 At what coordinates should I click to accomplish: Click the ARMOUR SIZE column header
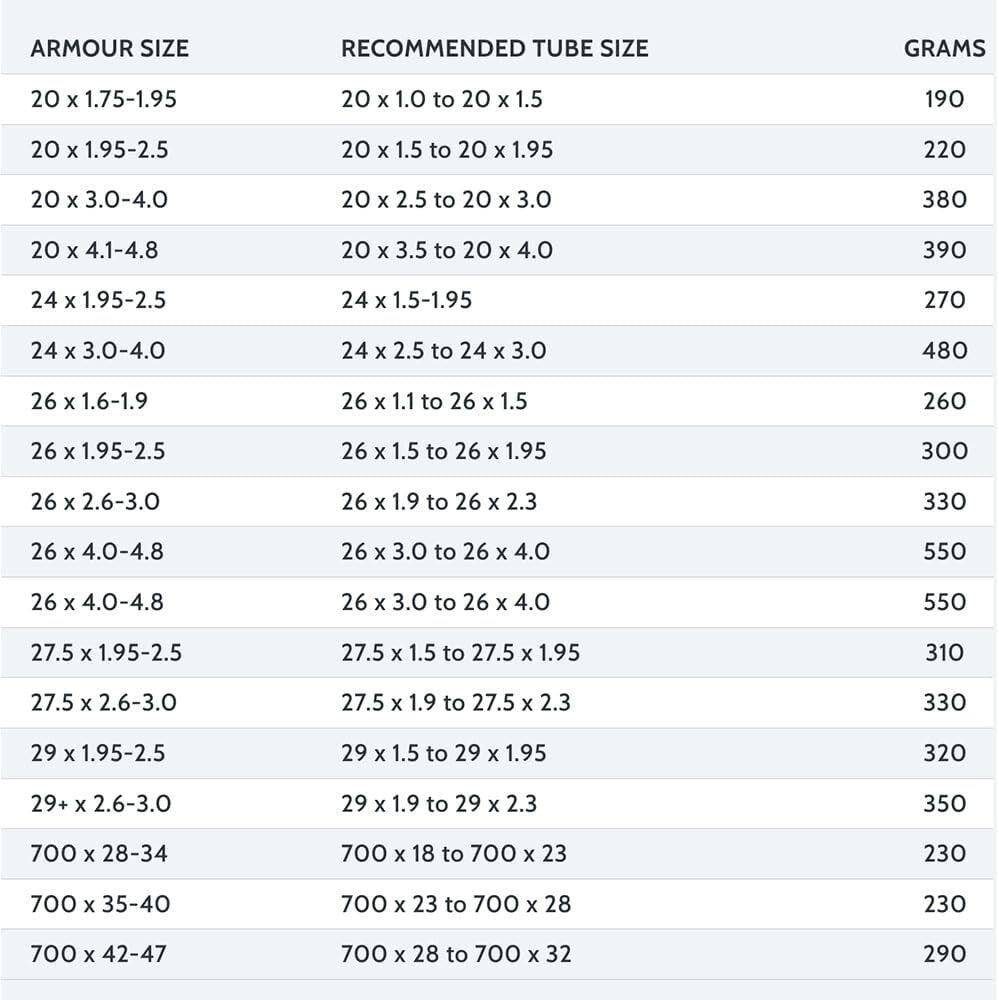[x=109, y=49]
